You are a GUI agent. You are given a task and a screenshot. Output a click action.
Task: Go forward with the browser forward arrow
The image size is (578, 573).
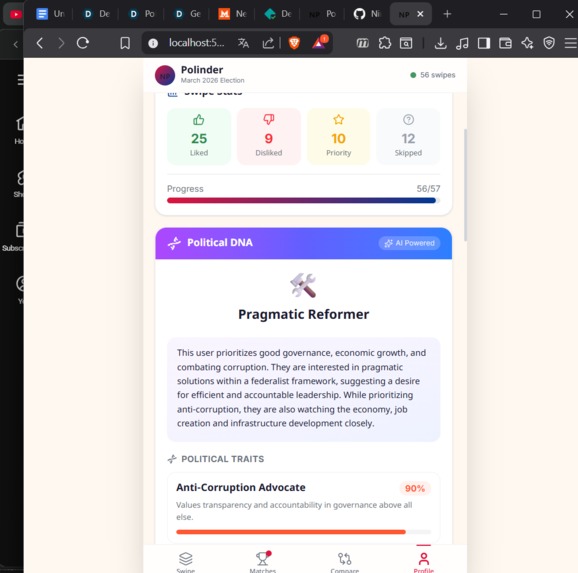point(61,43)
